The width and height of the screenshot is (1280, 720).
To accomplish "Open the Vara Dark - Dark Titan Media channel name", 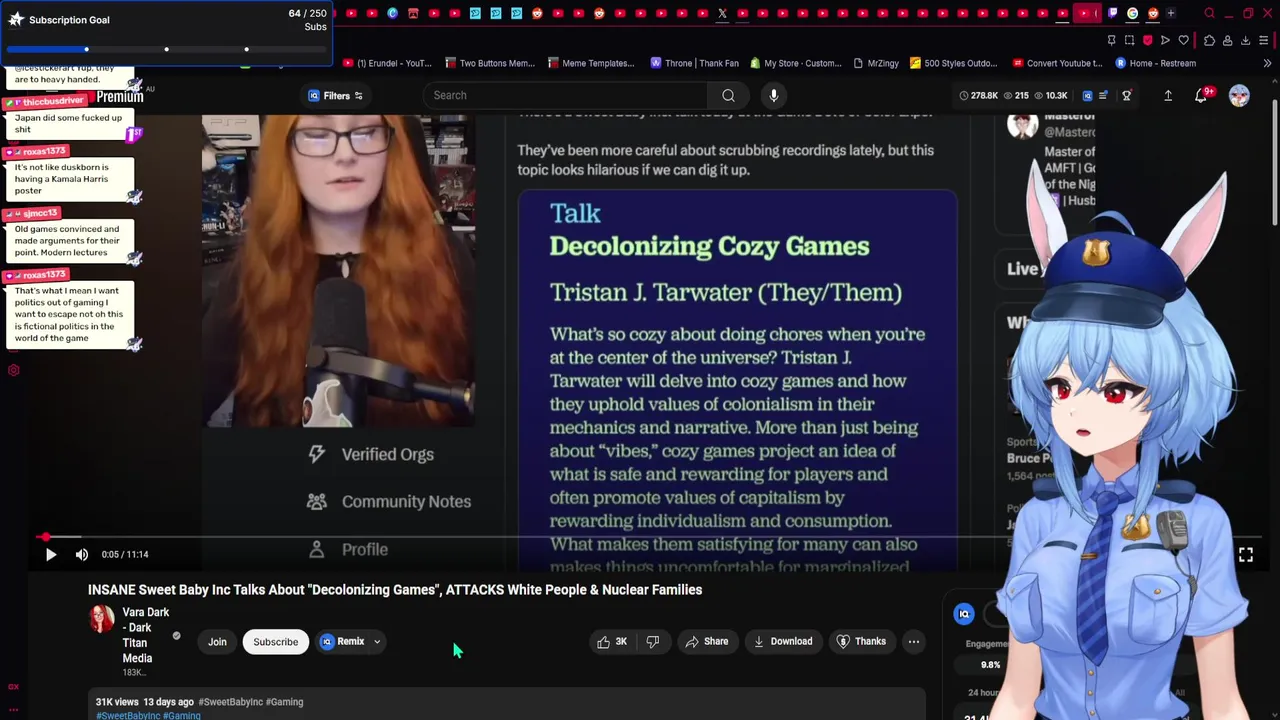I will click(x=145, y=635).
